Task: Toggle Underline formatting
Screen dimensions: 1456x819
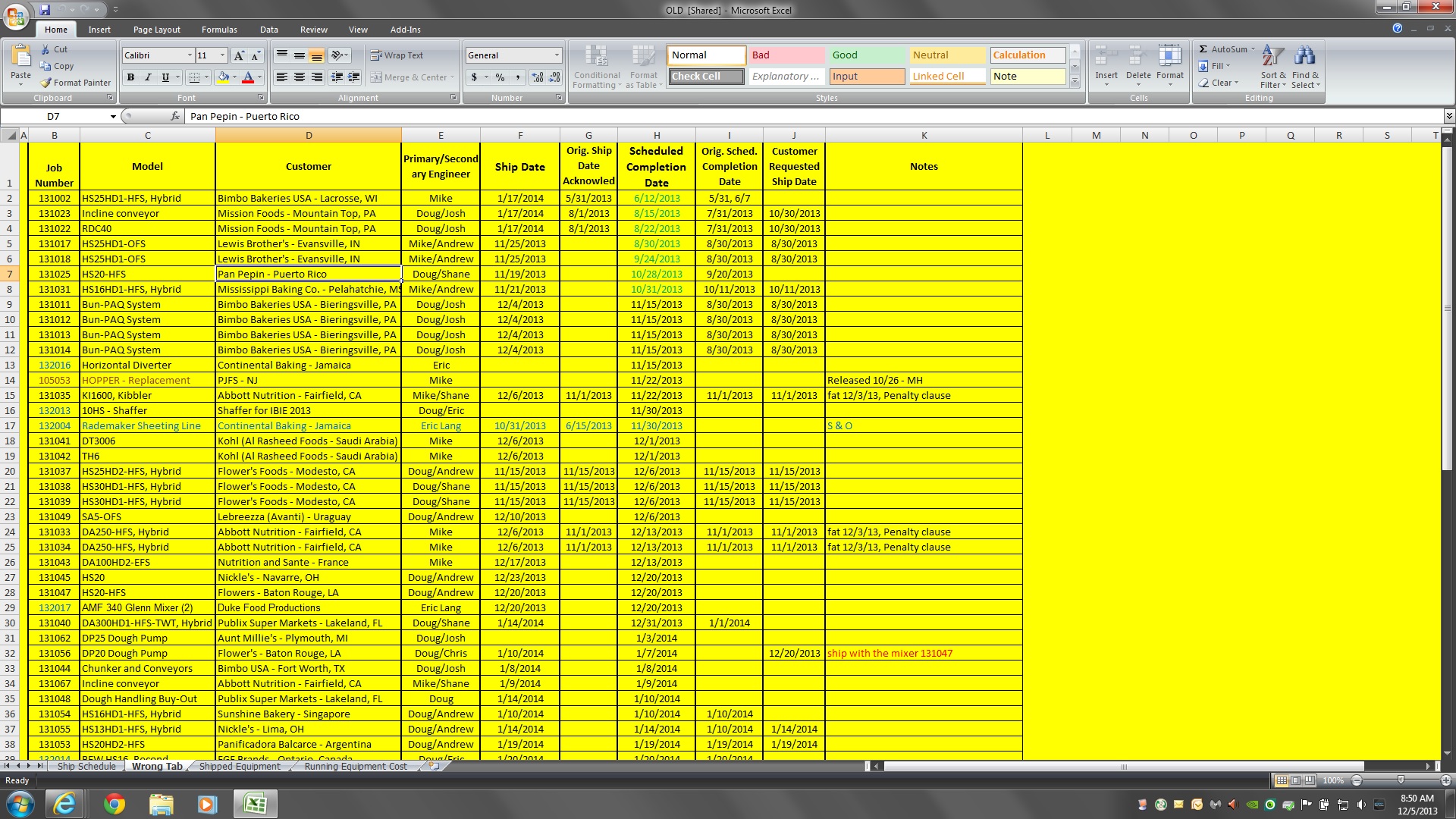Action: coord(165,77)
